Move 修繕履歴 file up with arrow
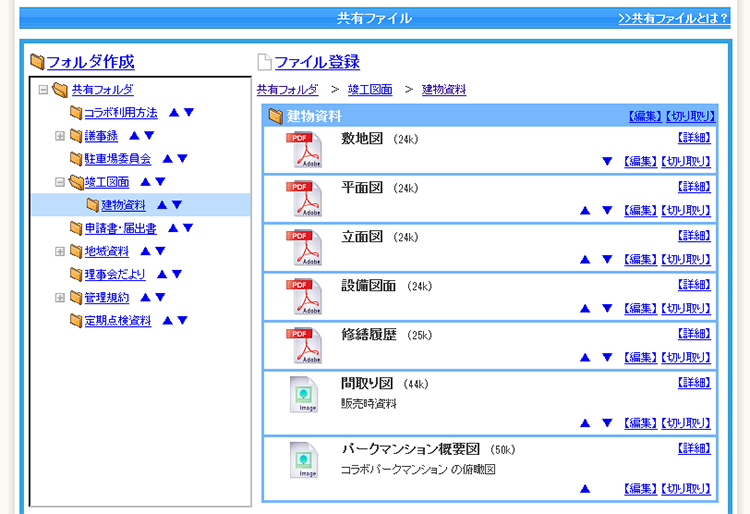The width and height of the screenshot is (750, 514). pyautogui.click(x=585, y=358)
